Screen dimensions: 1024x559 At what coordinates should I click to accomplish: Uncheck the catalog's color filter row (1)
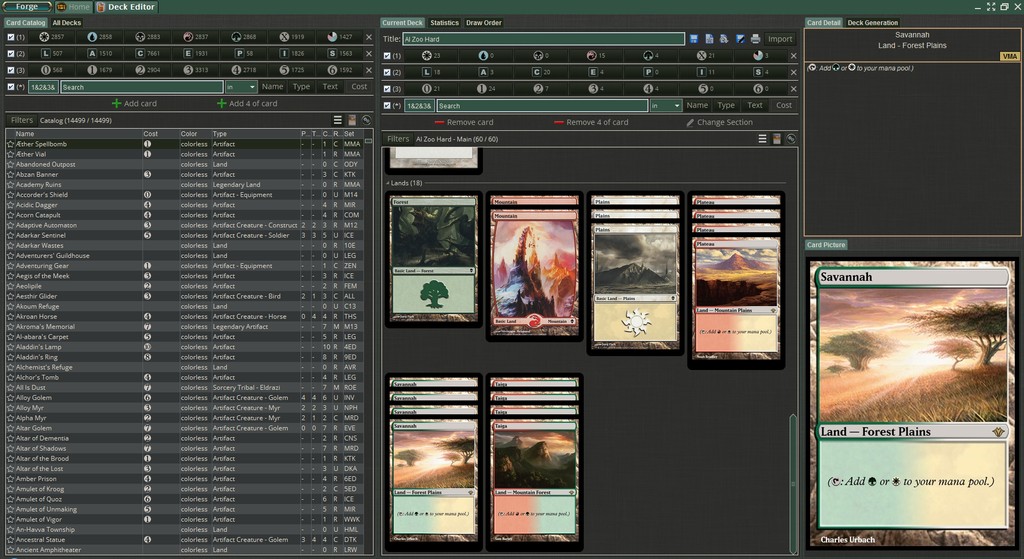coord(11,37)
